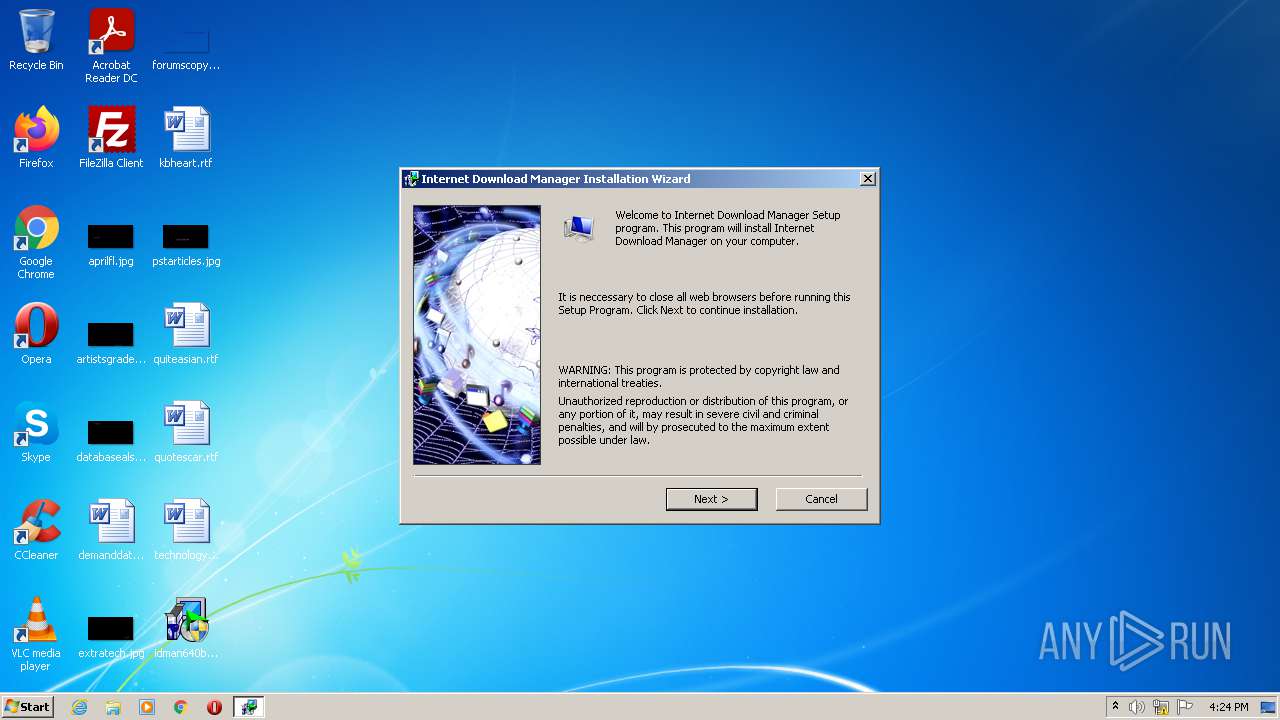Click Show desktop button at taskbar end
This screenshot has height=720, width=1280.
click(1268, 707)
